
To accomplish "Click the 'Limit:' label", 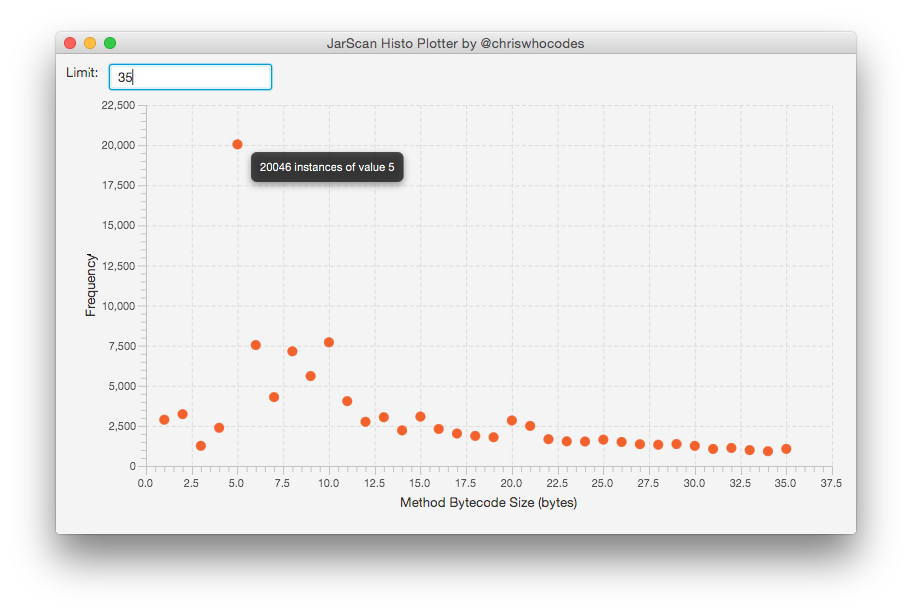I will 82,73.
